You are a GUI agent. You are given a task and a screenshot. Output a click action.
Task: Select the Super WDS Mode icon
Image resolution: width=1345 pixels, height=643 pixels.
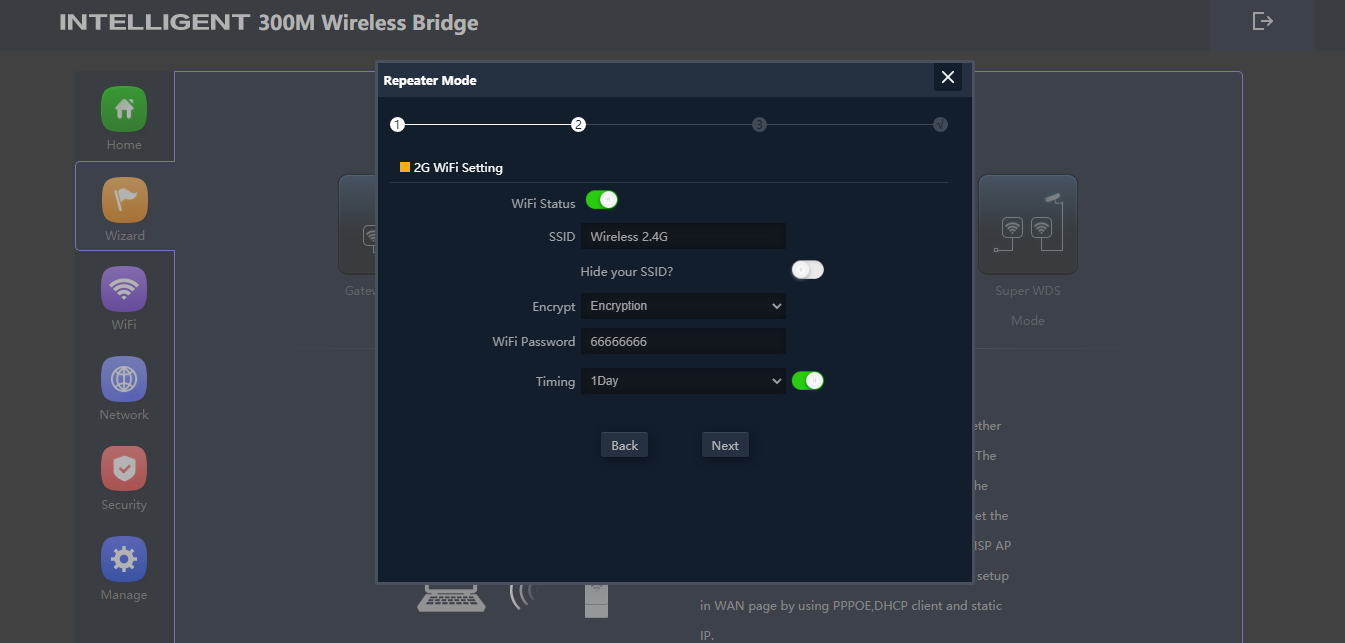1027,225
